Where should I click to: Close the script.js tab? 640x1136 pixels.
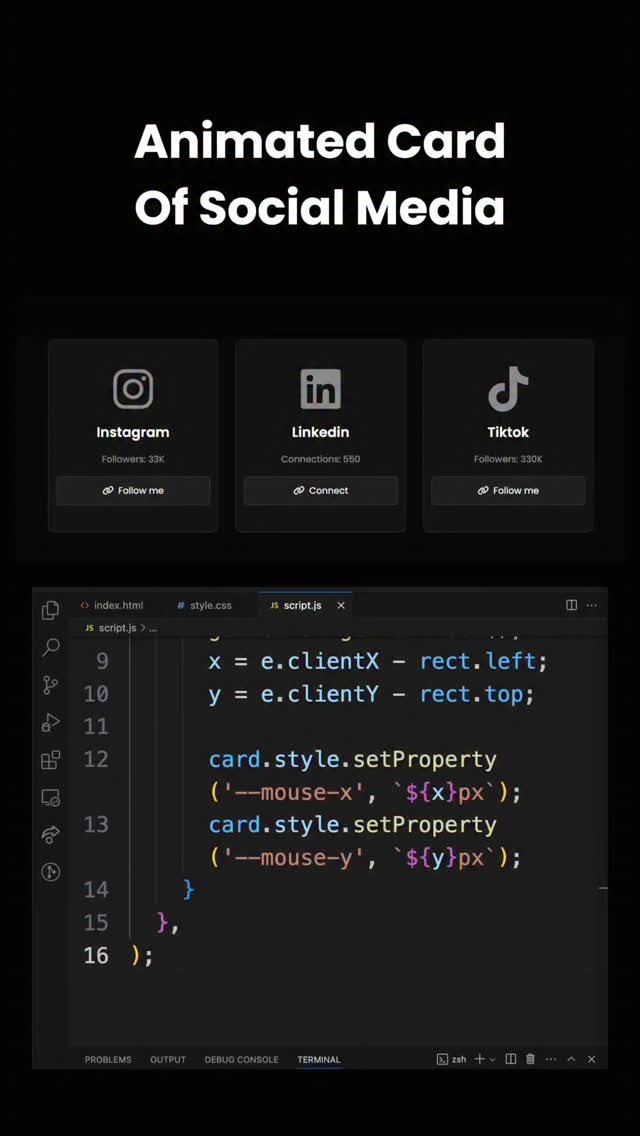click(x=341, y=605)
